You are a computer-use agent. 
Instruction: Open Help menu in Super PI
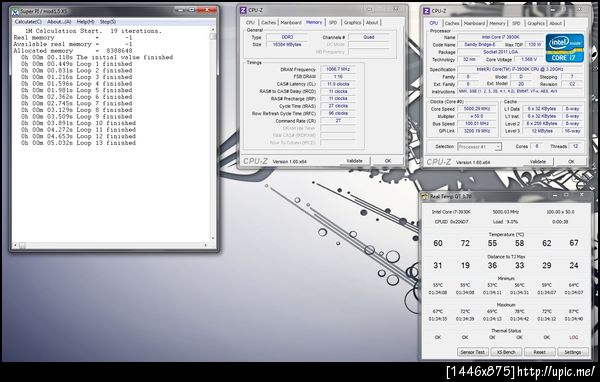click(85, 22)
